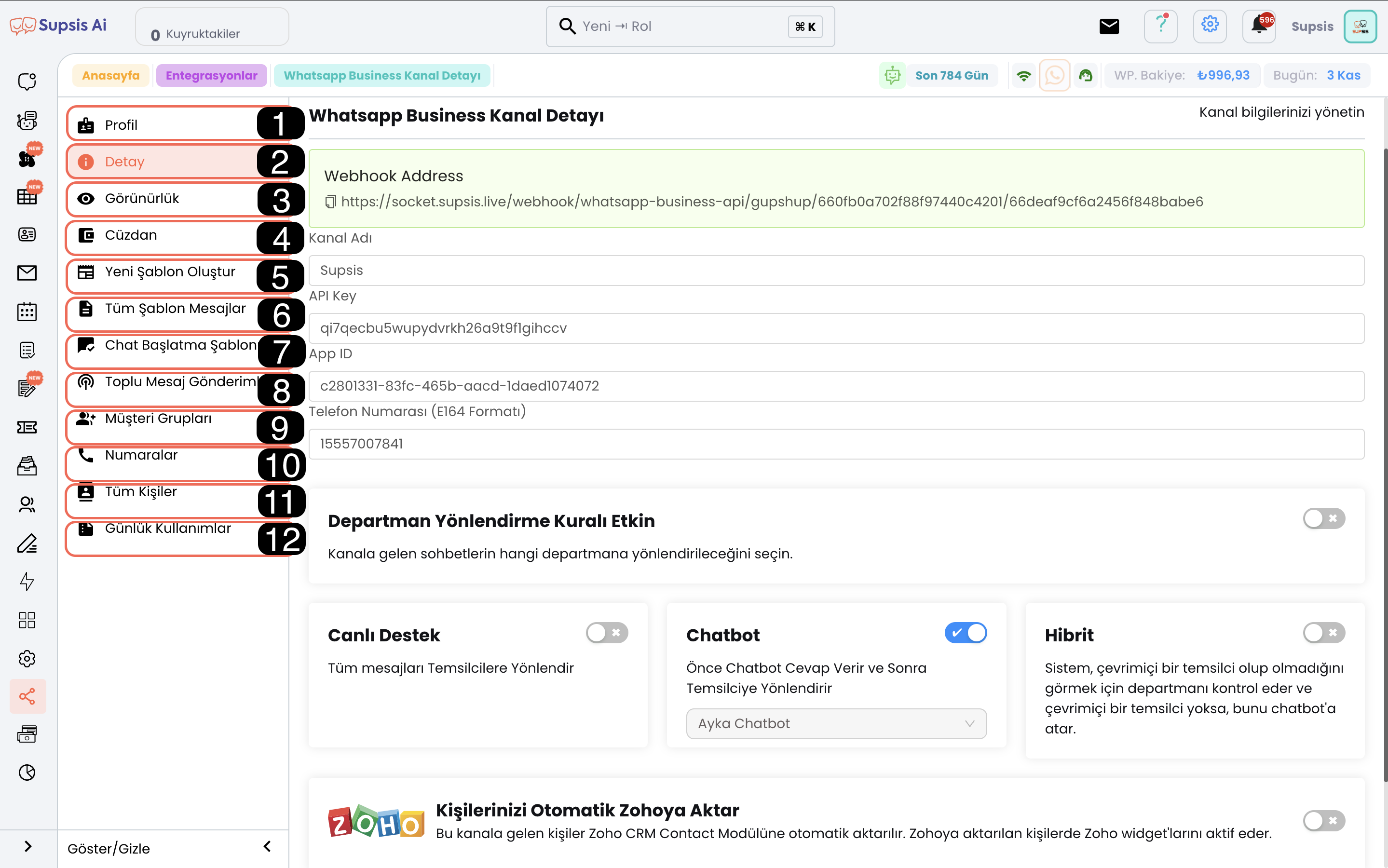Focus the top search field
1388x868 pixels.
(x=690, y=27)
